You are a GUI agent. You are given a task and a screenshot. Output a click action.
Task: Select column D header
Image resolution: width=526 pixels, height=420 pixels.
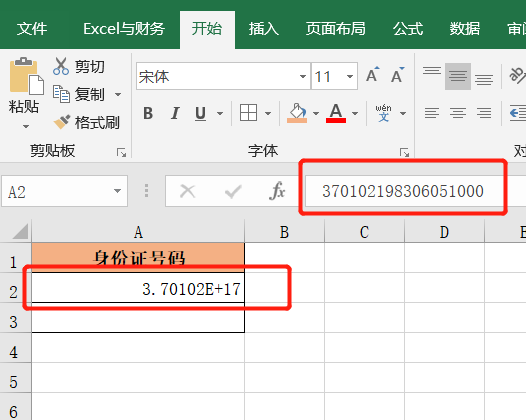tap(444, 232)
